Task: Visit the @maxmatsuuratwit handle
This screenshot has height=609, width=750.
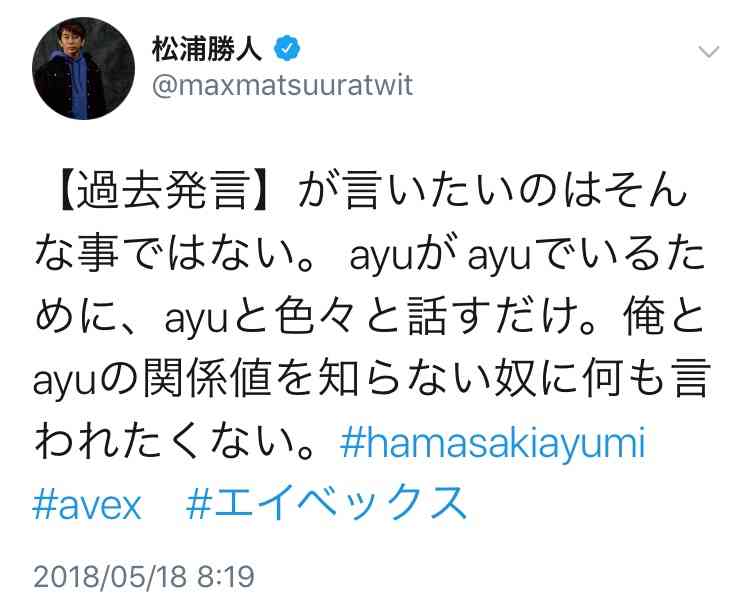Action: [x=282, y=86]
